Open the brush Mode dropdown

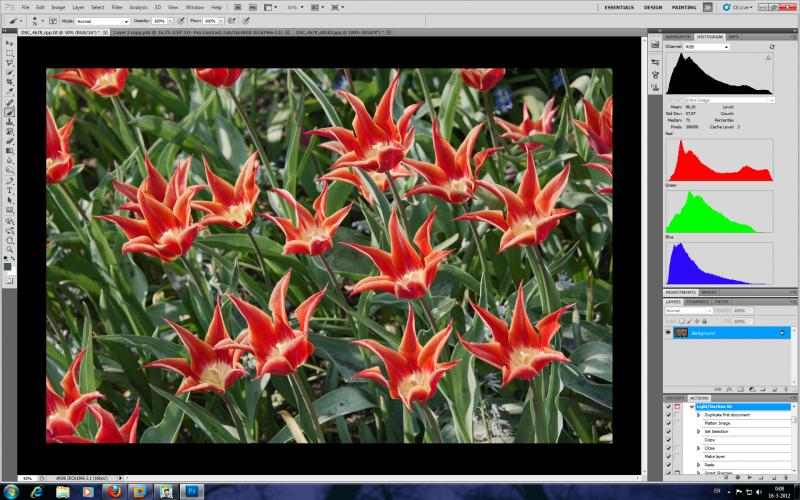pos(102,21)
